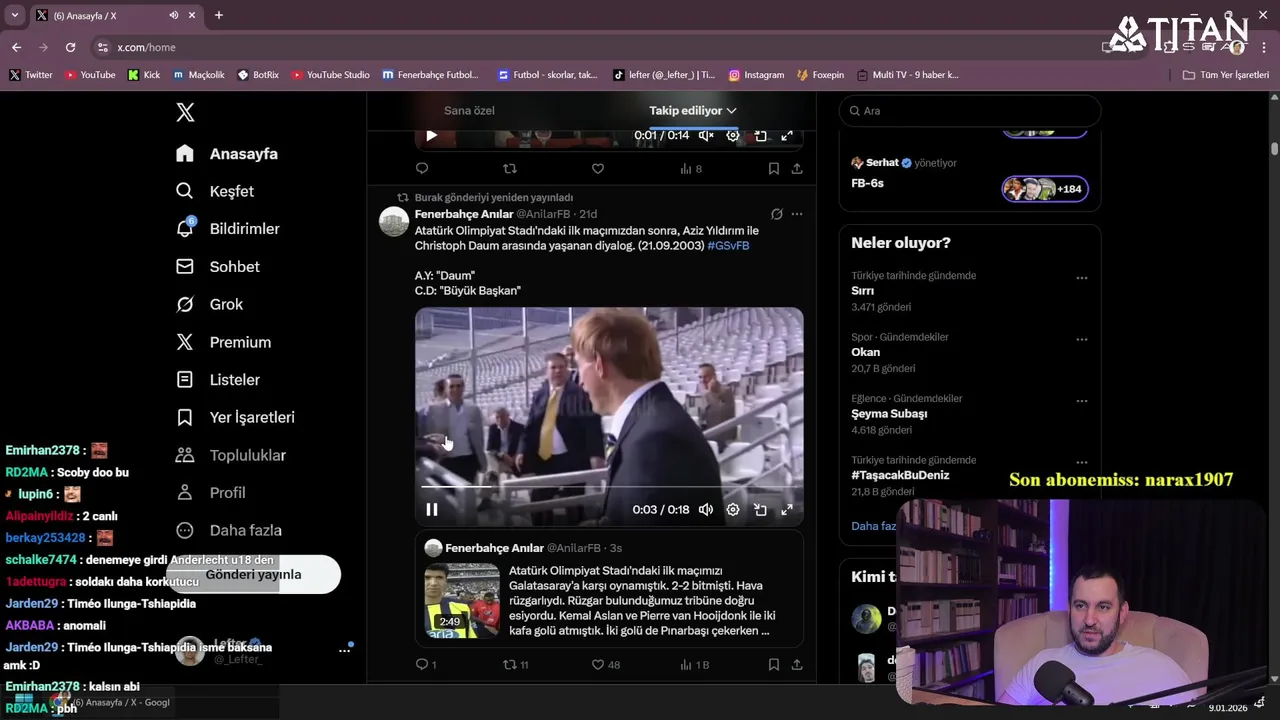Open Grok icon on Fenerbahçe Anılar post
Image resolution: width=1280 pixels, height=720 pixels.
(x=776, y=214)
